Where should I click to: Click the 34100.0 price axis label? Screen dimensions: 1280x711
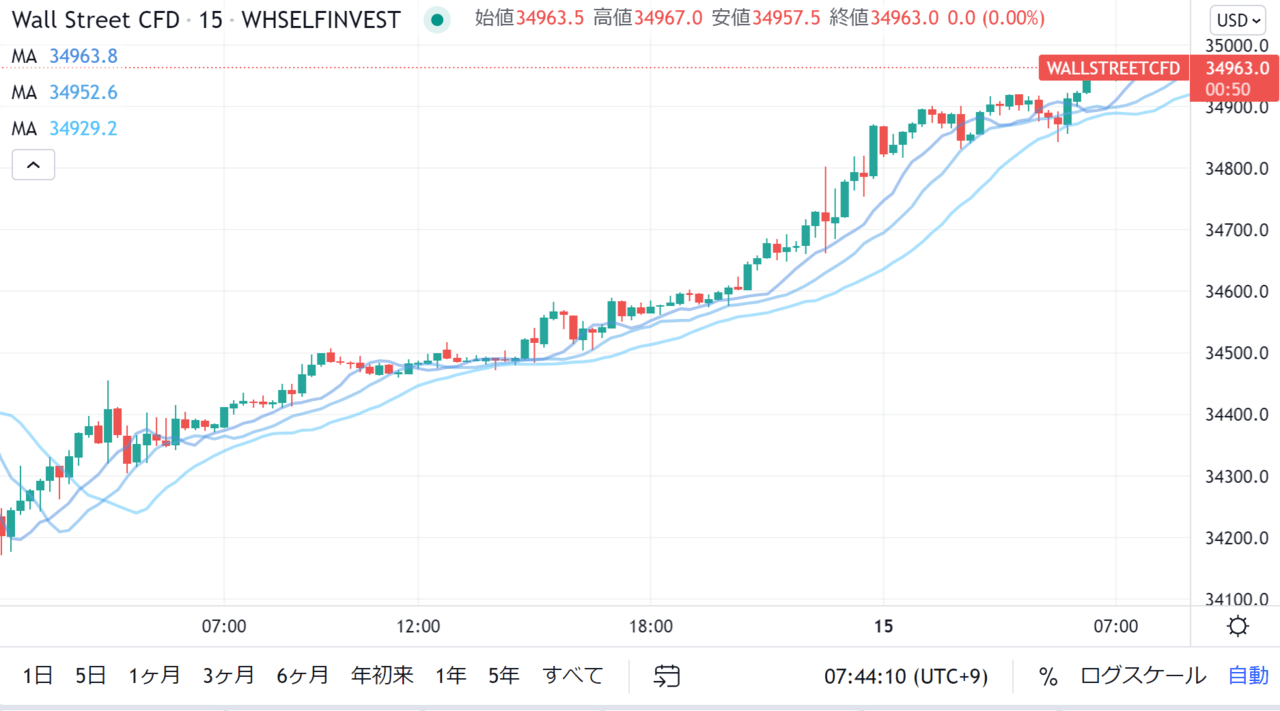pos(1236,600)
